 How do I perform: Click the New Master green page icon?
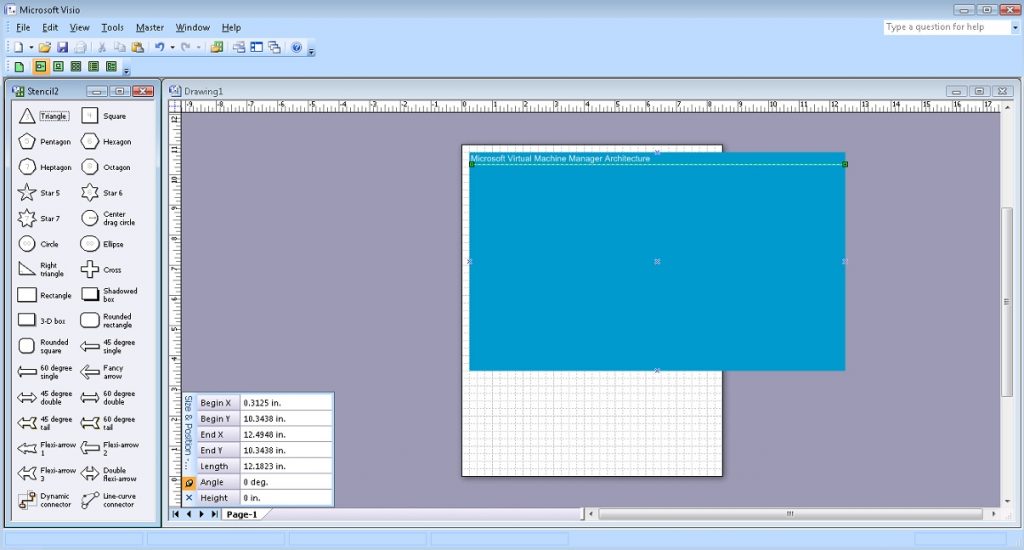pos(19,67)
